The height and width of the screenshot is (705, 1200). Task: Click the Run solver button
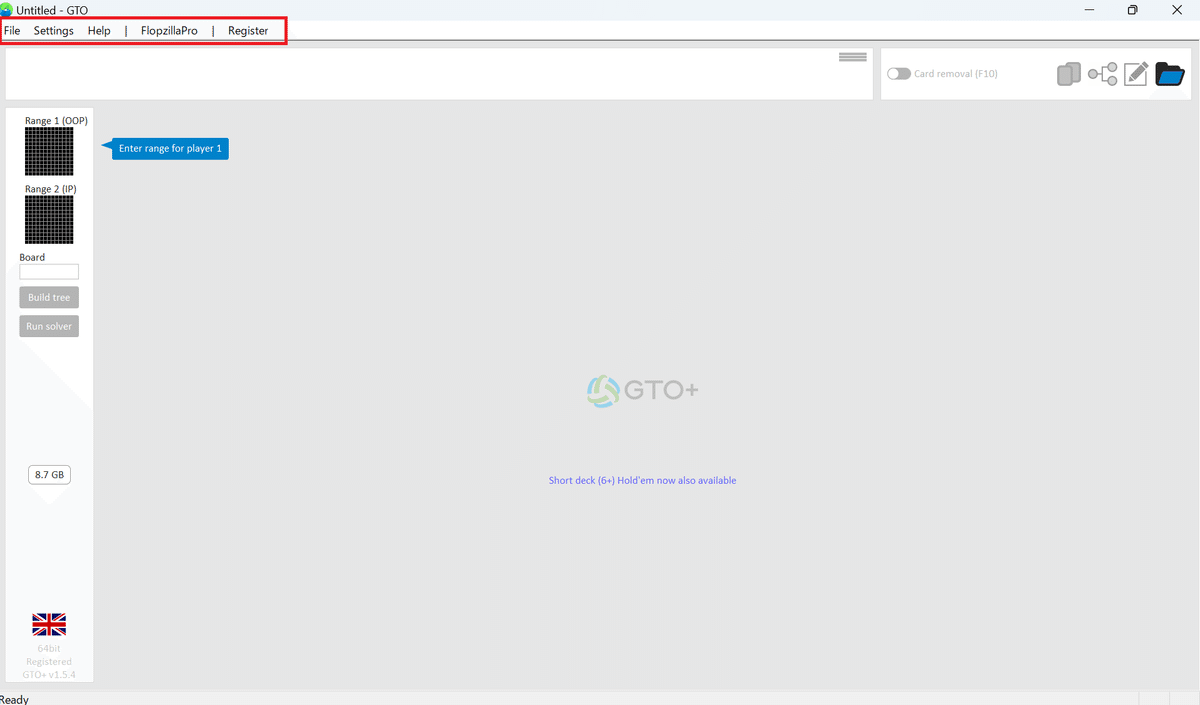pos(49,326)
